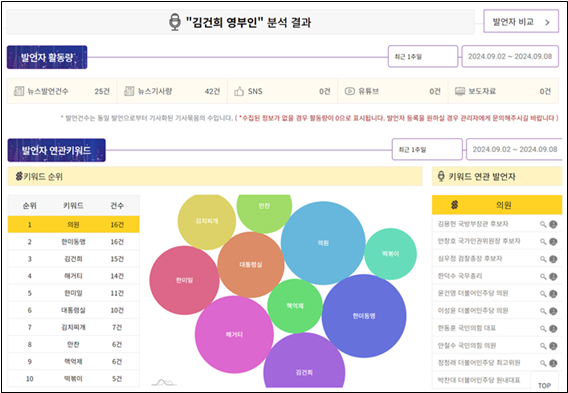568x393 pixels.
Task: Open speaker 한덕수 국무총리 name
Action: click(x=460, y=276)
